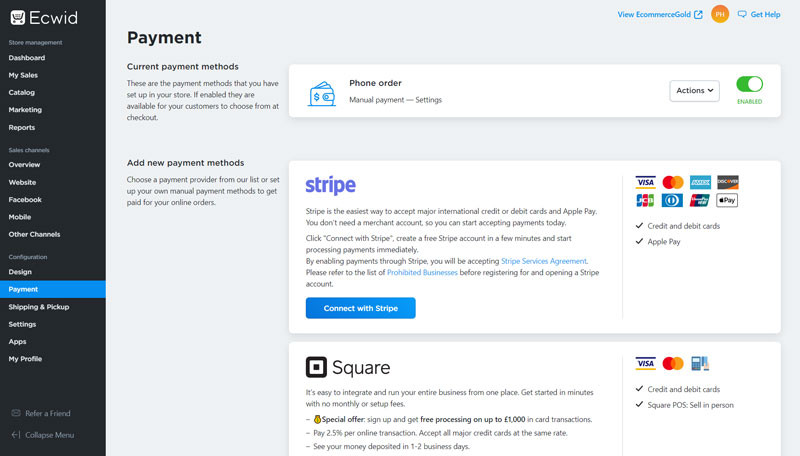Click the Apple Pay icon

[728, 200]
